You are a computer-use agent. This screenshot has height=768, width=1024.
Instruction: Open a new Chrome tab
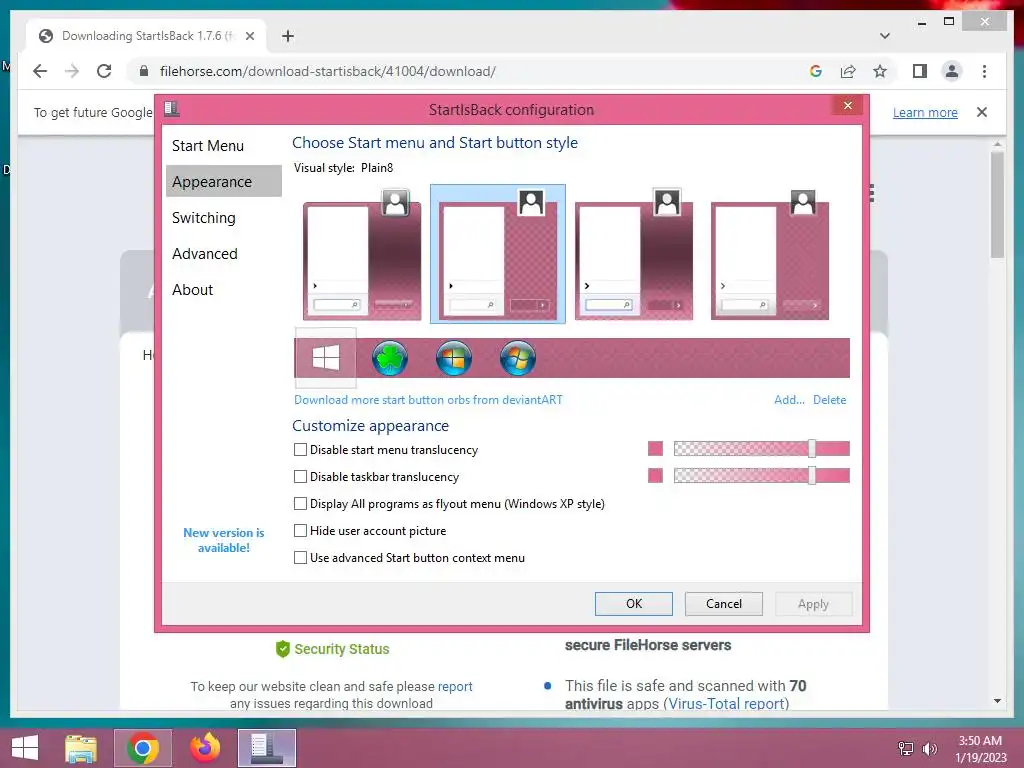point(287,36)
